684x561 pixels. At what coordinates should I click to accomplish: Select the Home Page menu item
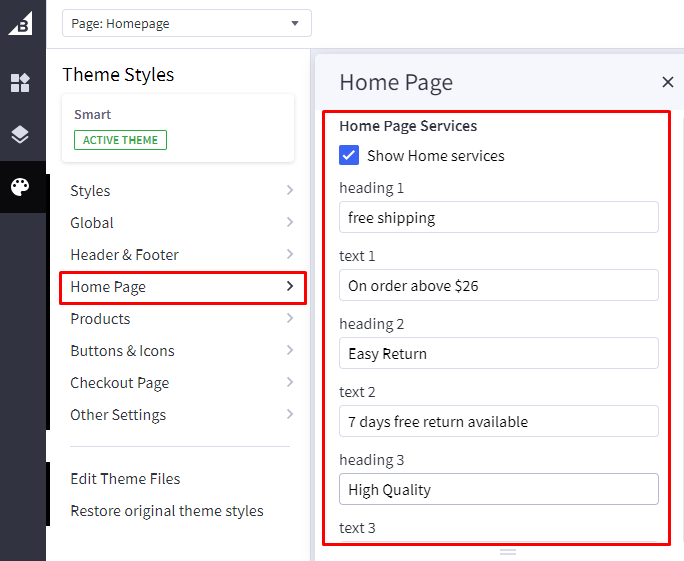181,287
